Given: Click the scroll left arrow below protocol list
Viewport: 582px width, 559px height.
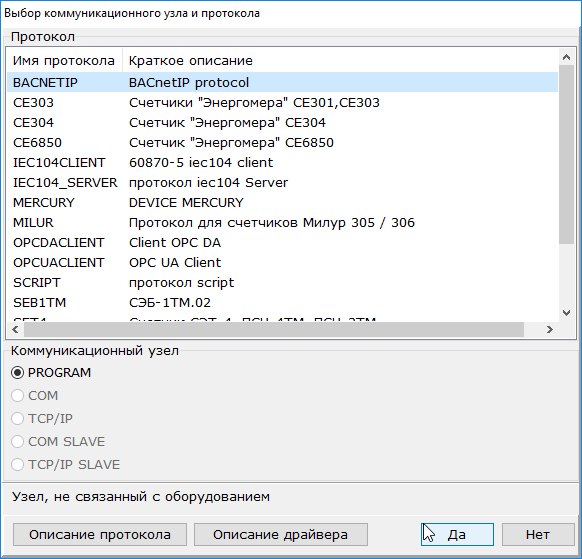Looking at the screenshot, I should pos(15,329).
